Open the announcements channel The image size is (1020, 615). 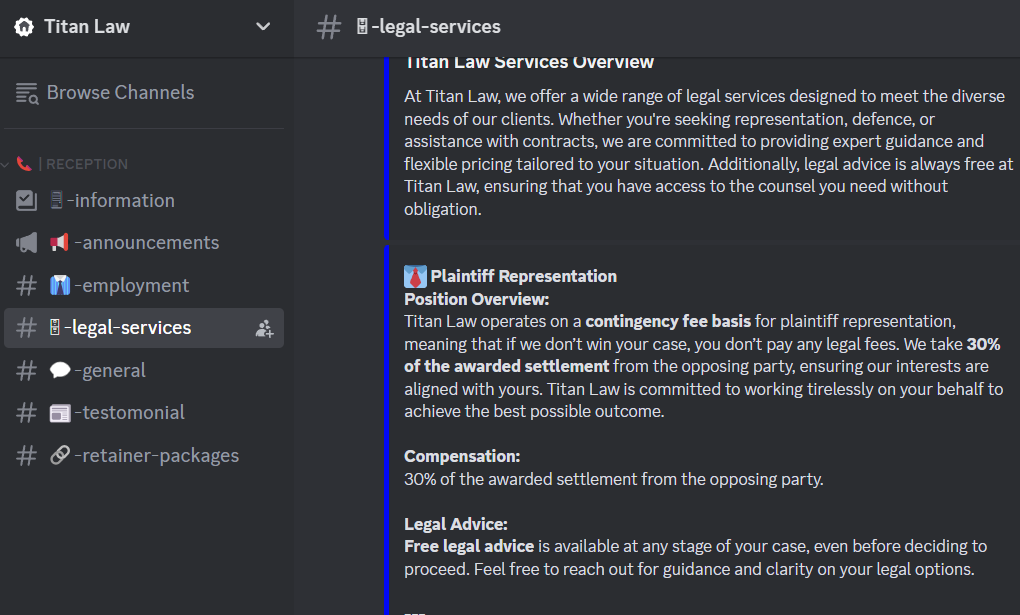[x=144, y=243]
